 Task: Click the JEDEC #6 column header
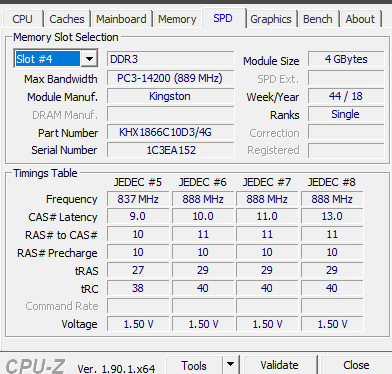tap(203, 182)
